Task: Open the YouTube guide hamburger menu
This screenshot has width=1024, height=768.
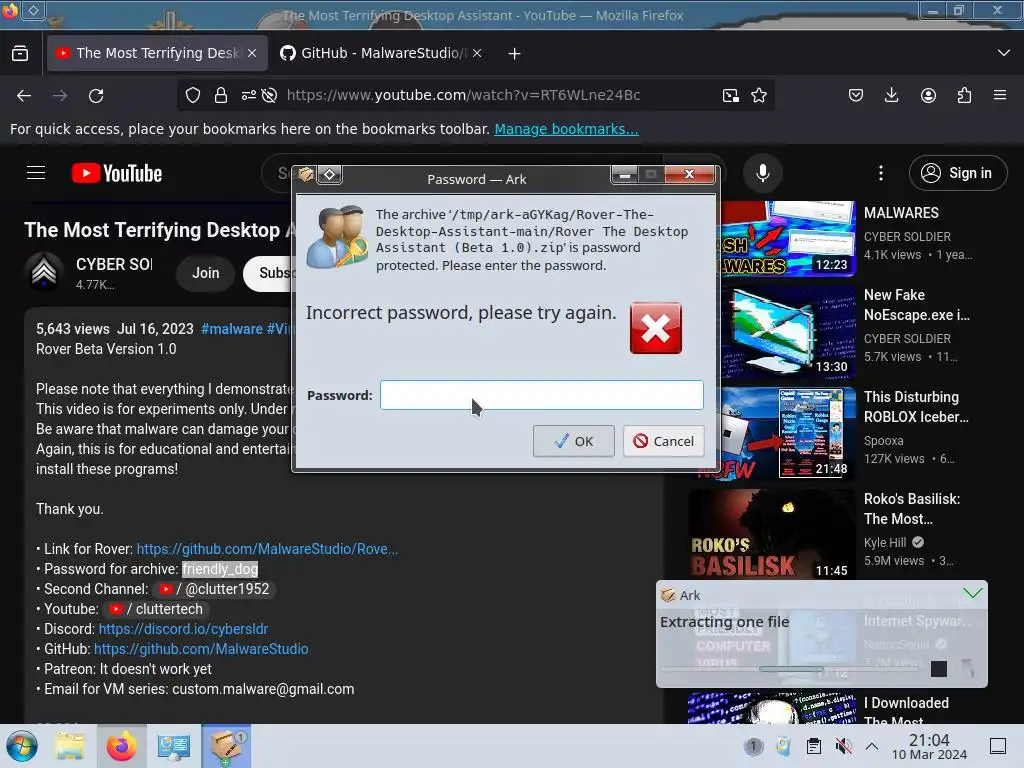Action: pyautogui.click(x=36, y=173)
